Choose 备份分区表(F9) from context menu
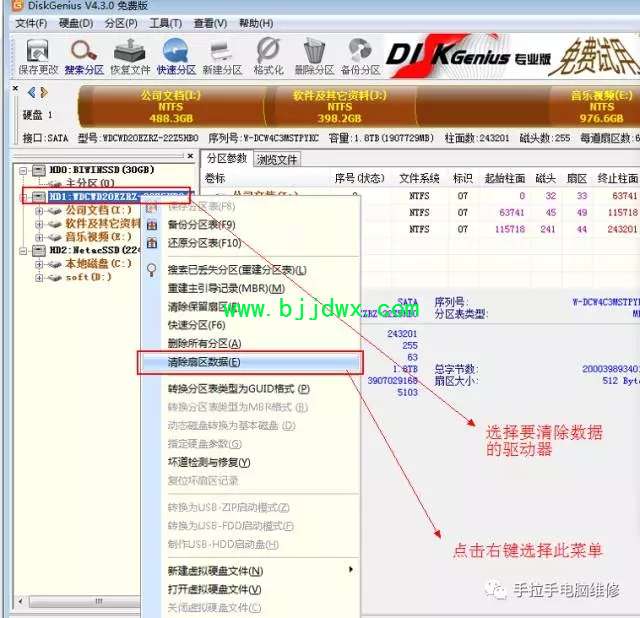 (x=250, y=225)
